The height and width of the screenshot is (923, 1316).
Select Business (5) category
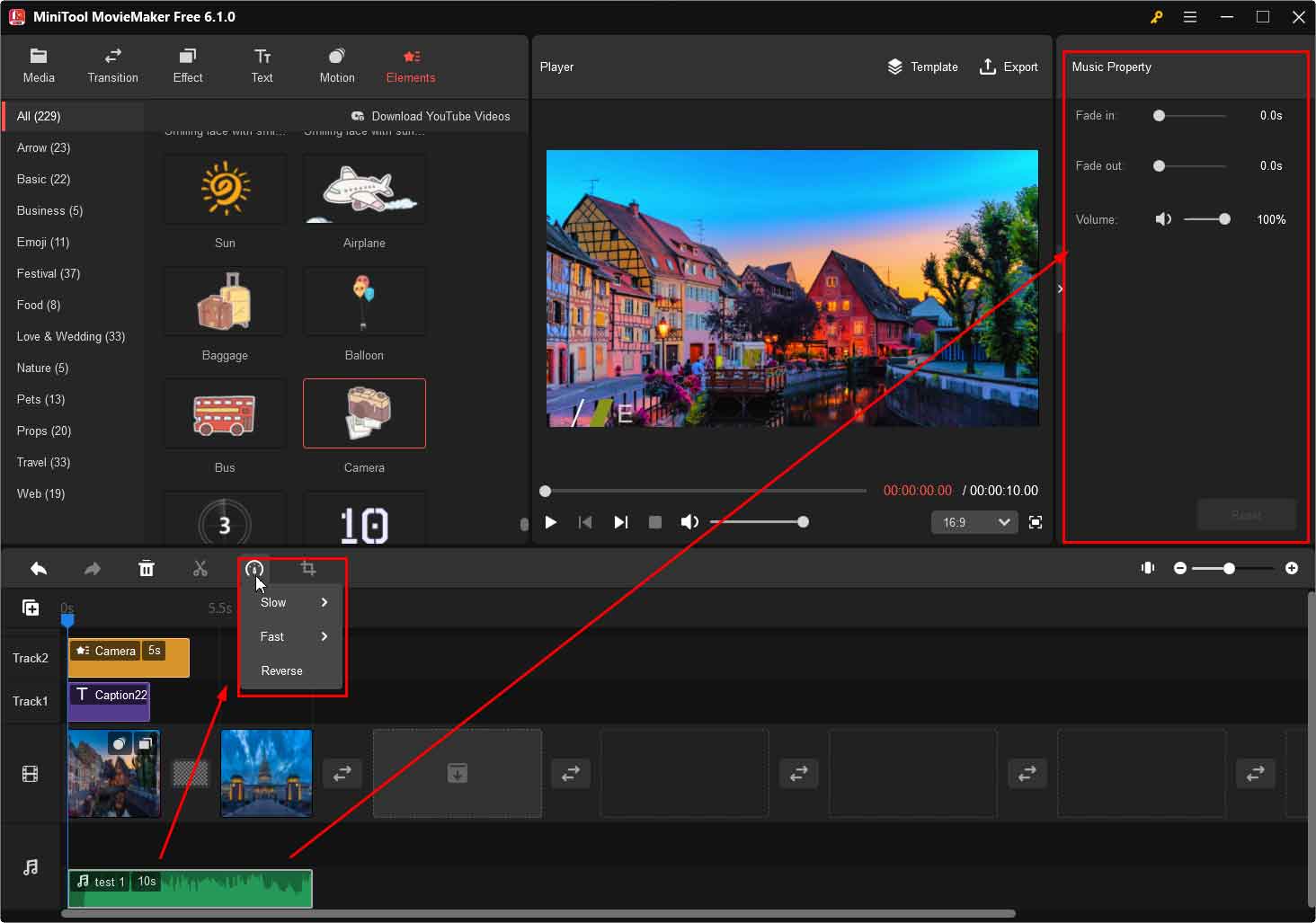tap(72, 210)
